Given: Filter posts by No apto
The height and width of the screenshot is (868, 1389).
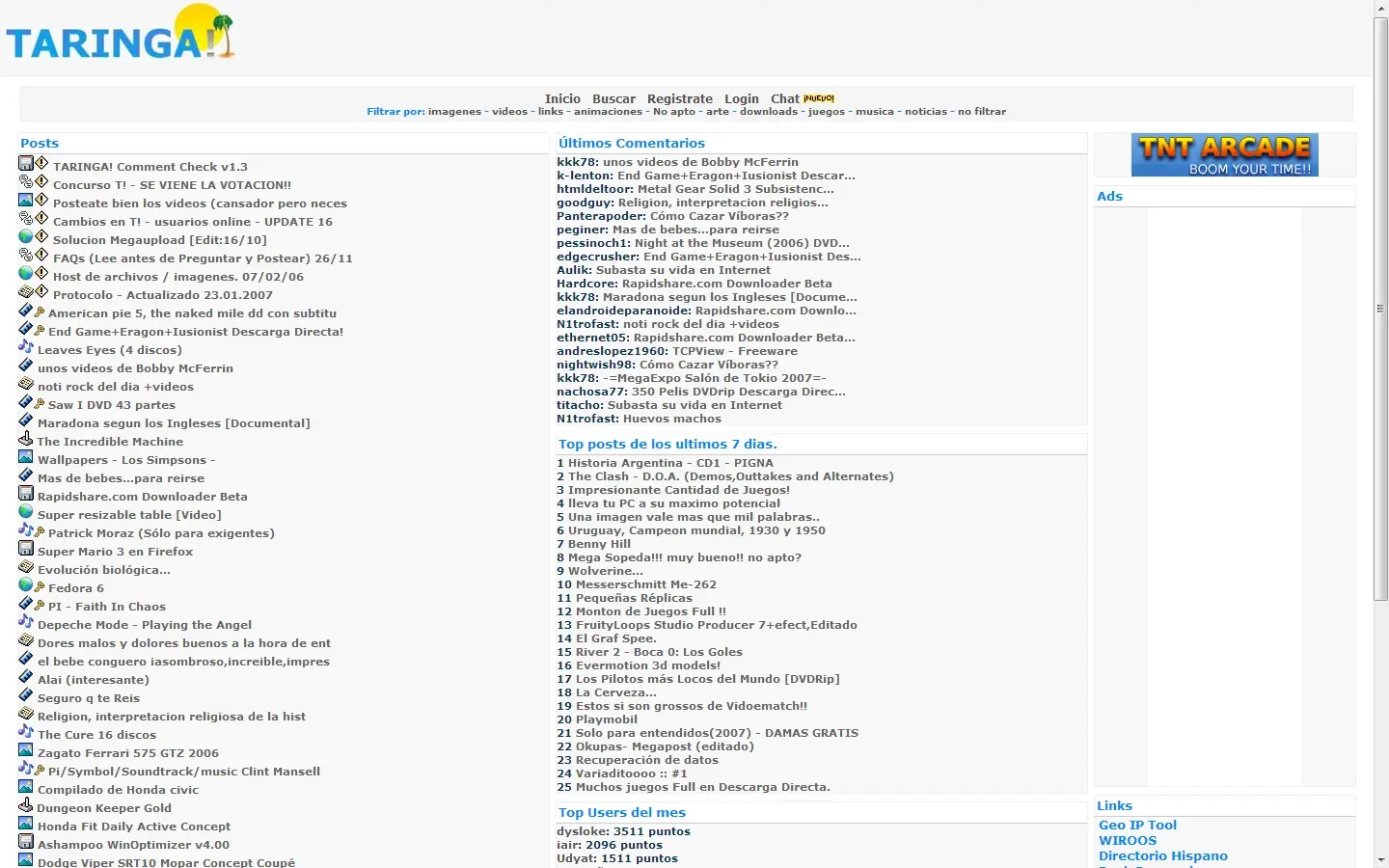Looking at the screenshot, I should (x=674, y=112).
